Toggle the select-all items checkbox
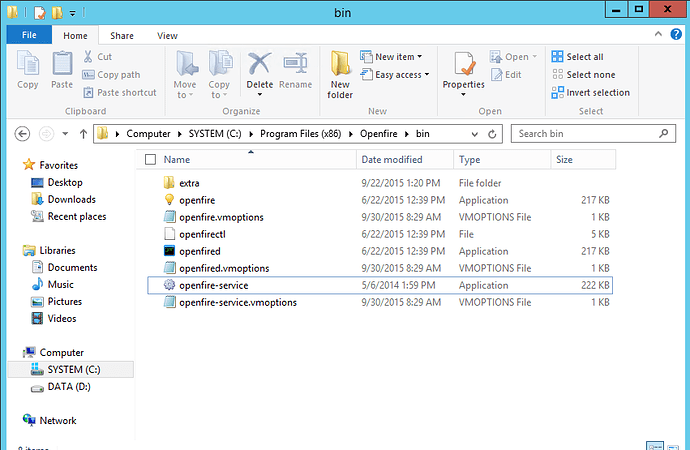Screen dimensions: 690x450 tap(150, 159)
